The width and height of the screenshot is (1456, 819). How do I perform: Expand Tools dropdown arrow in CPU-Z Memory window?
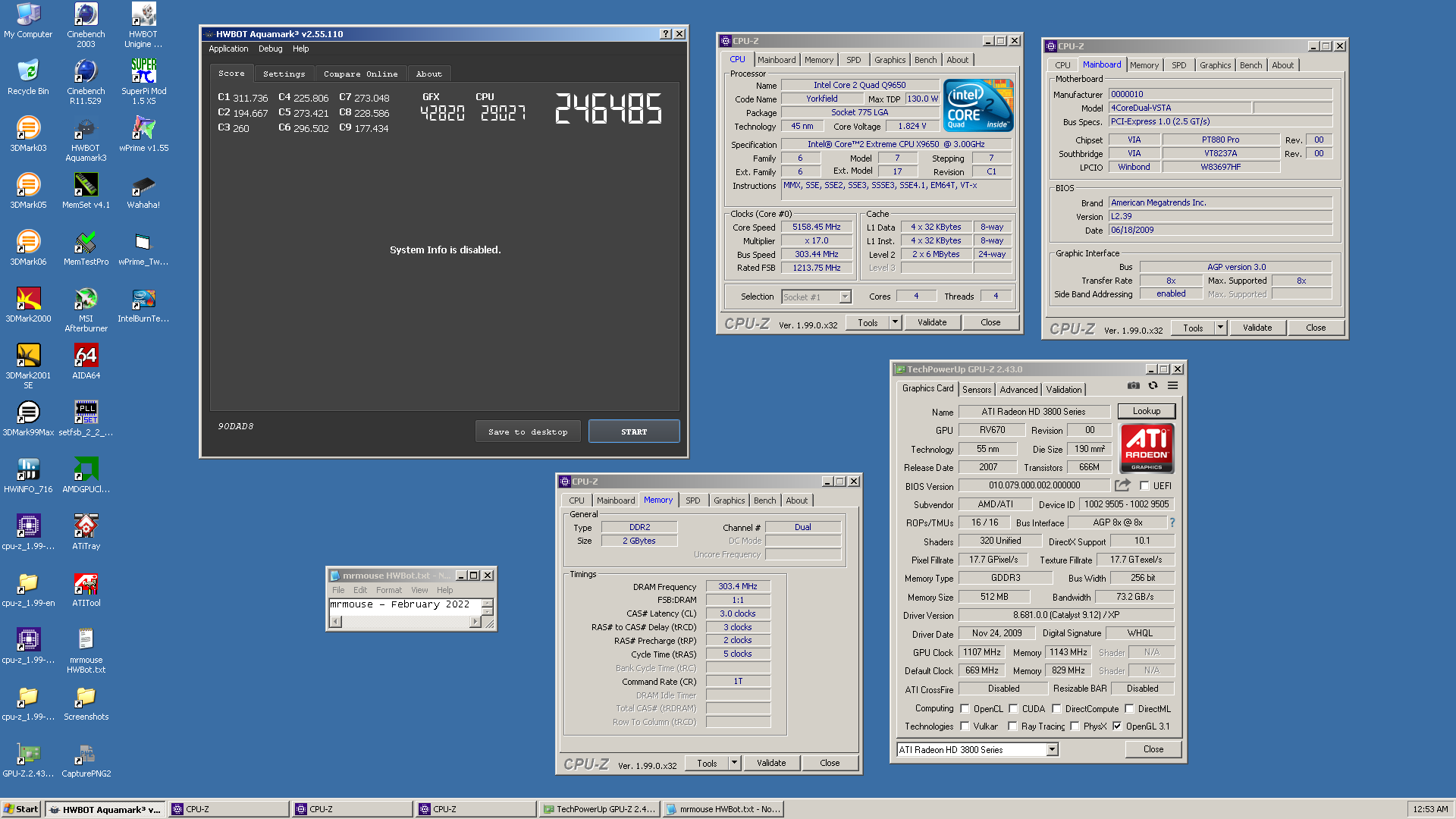click(734, 763)
